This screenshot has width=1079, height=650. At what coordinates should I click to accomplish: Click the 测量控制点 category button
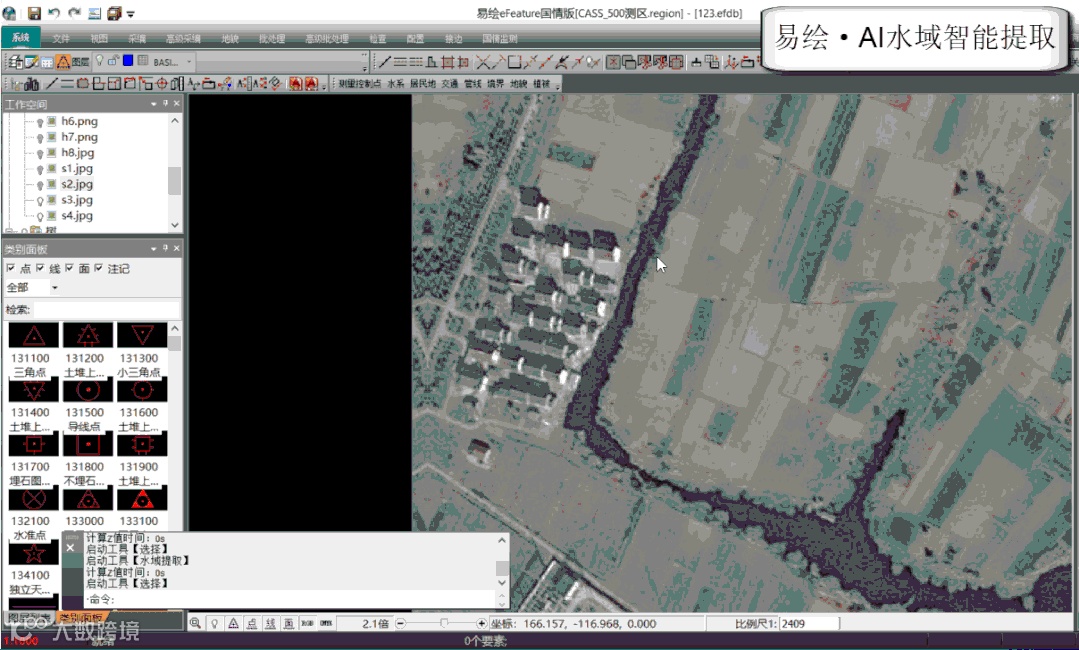[x=359, y=84]
